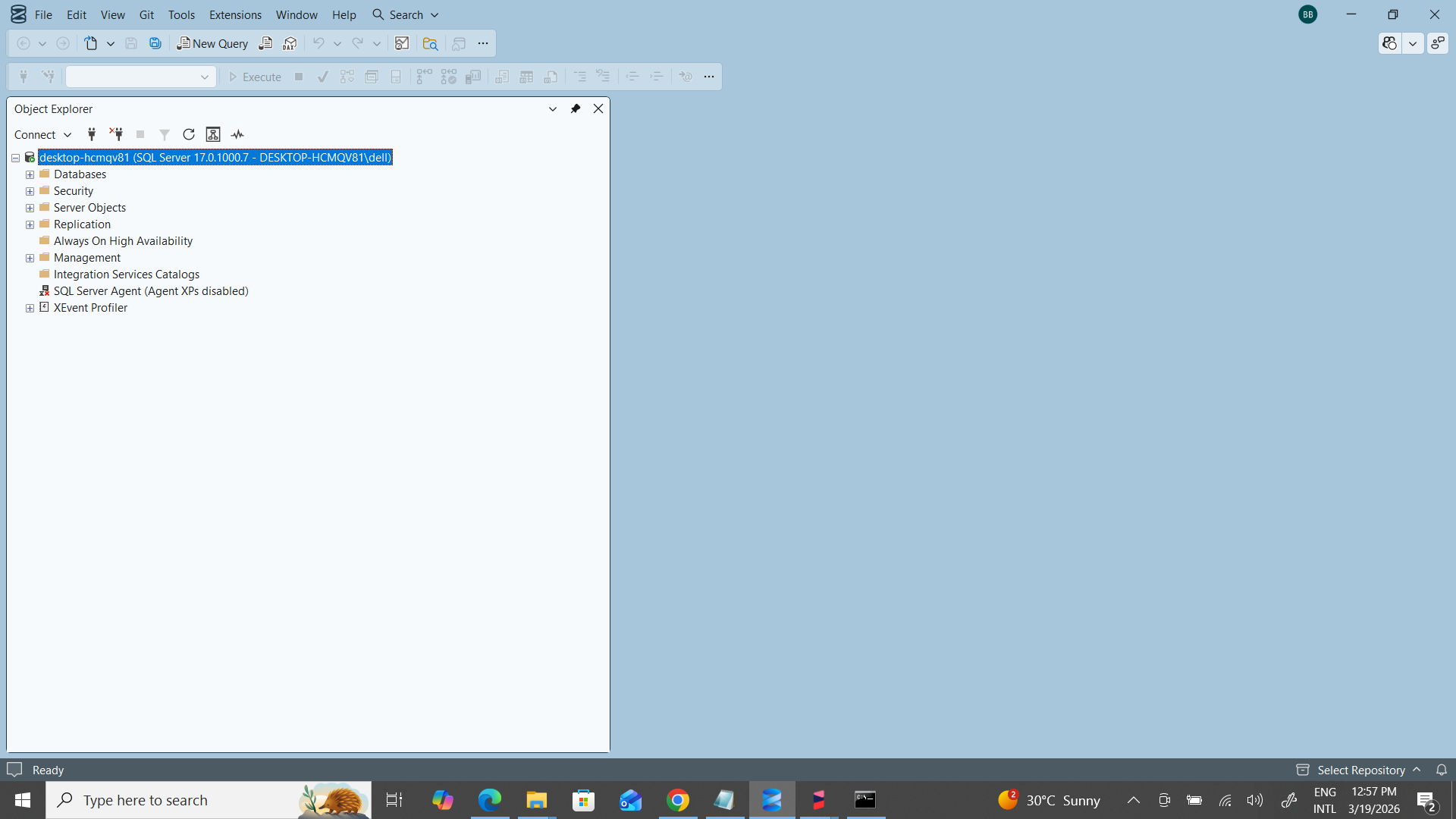Screen dimensions: 1456x819
Task: Open the Activity Monitor pulse icon
Action: click(x=237, y=134)
